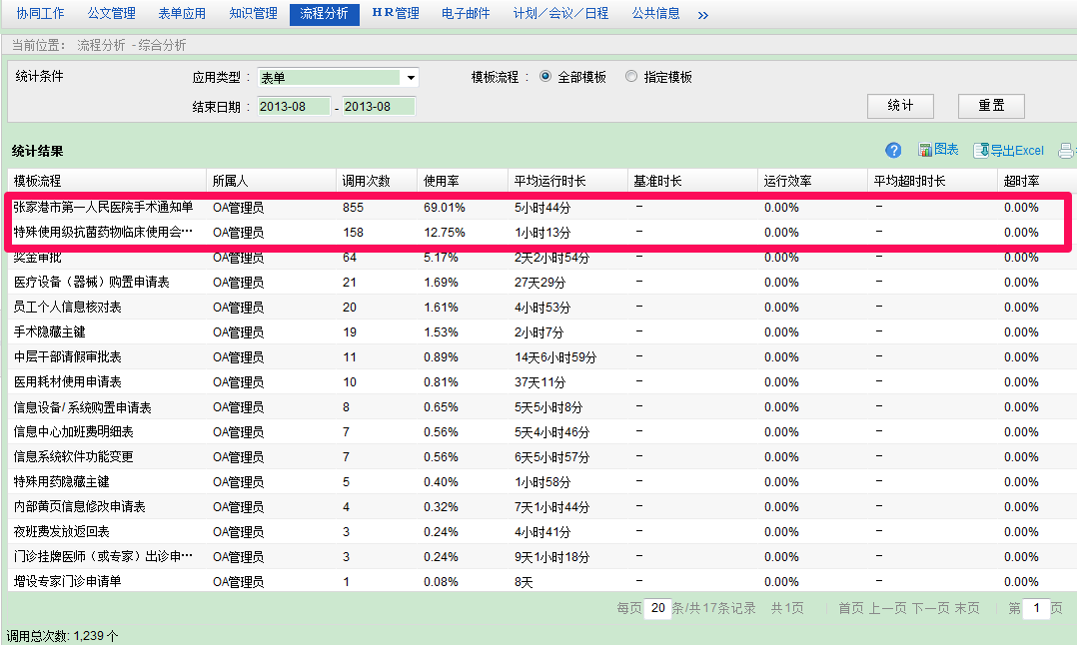Image resolution: width=1077 pixels, height=645 pixels.
Task: Open the 图表 chart view
Action: click(938, 150)
